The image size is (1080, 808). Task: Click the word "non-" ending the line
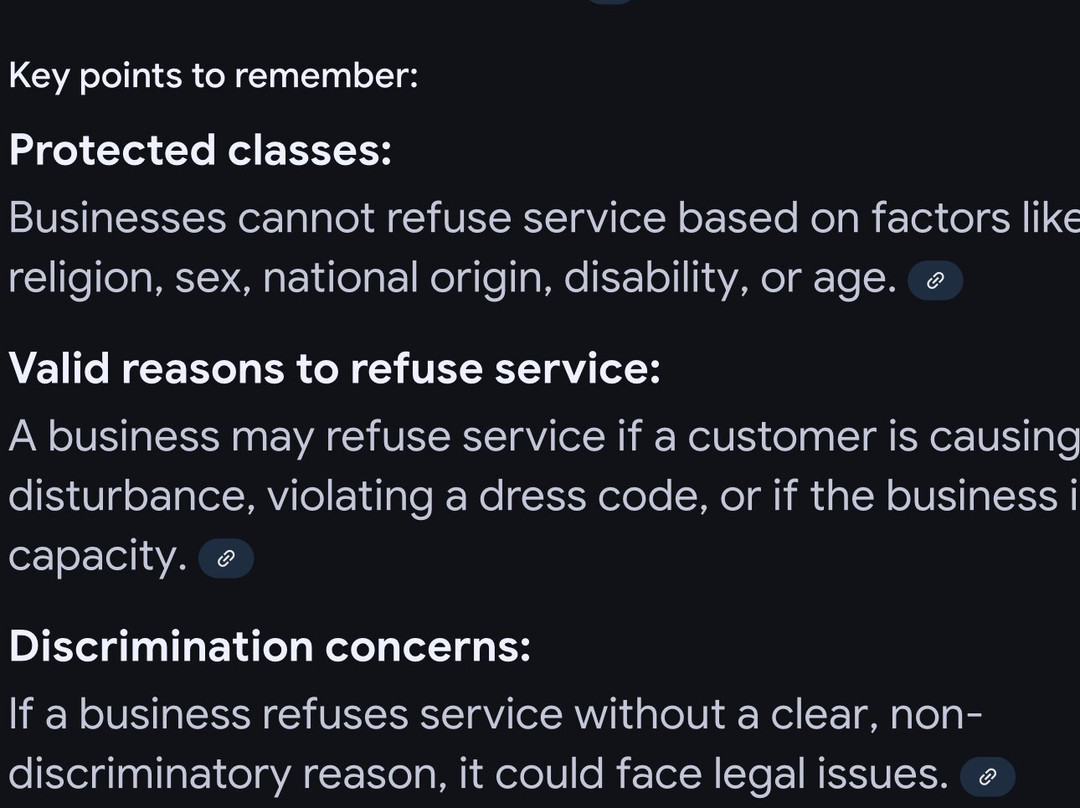(936, 714)
